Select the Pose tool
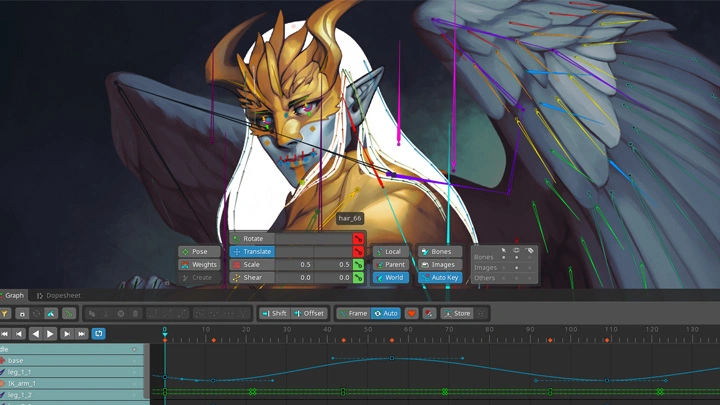The height and width of the screenshot is (405, 720). point(199,252)
